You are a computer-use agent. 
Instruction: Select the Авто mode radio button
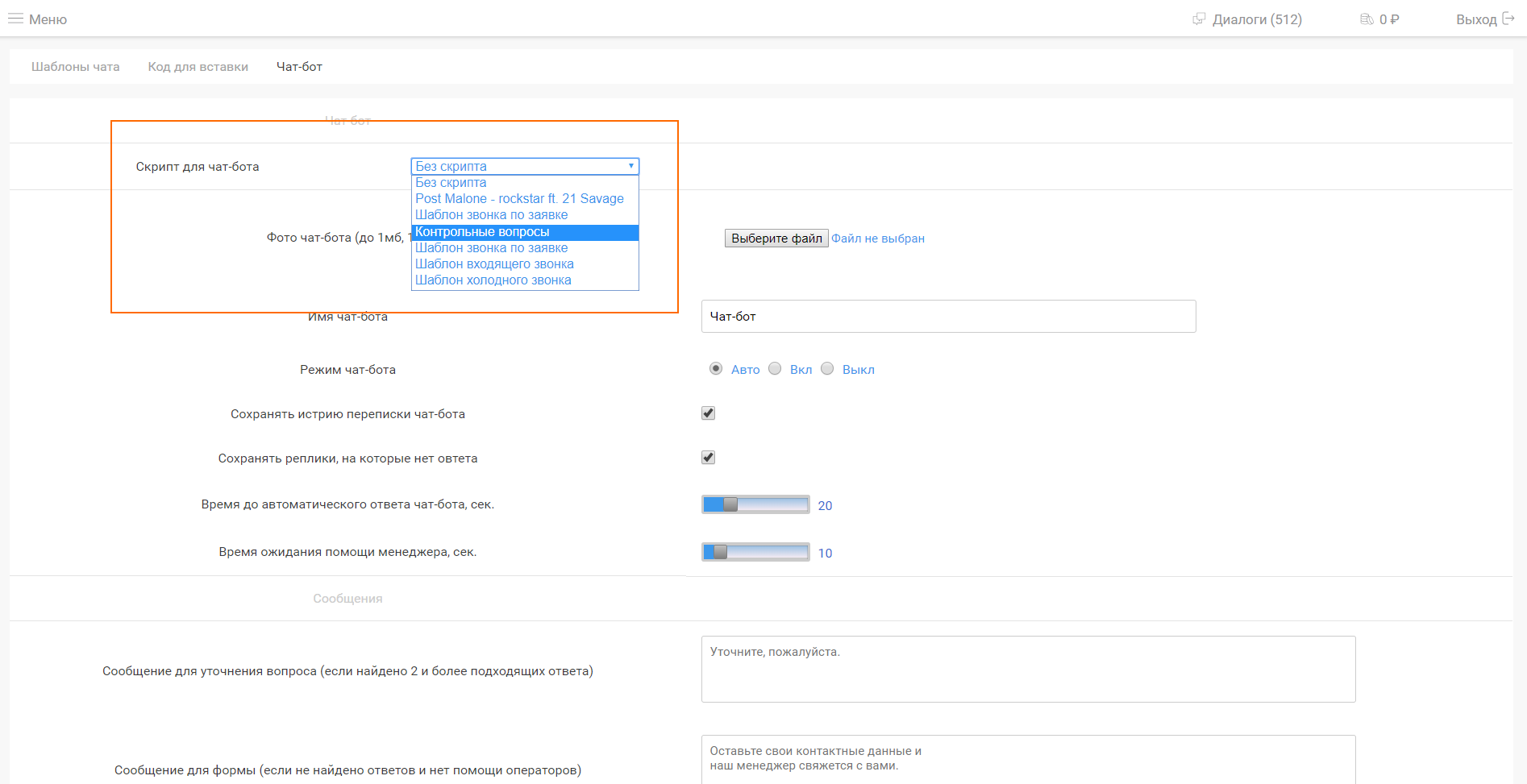tap(716, 369)
